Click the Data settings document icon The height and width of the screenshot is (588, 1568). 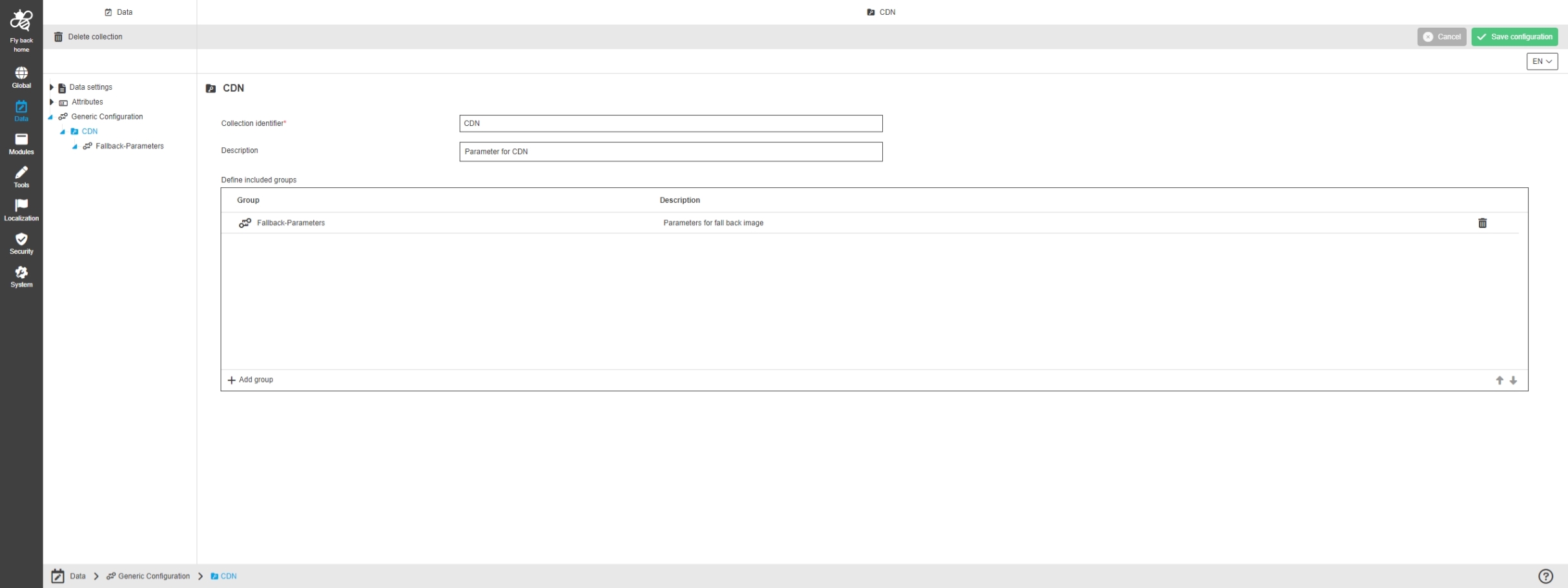(x=62, y=88)
